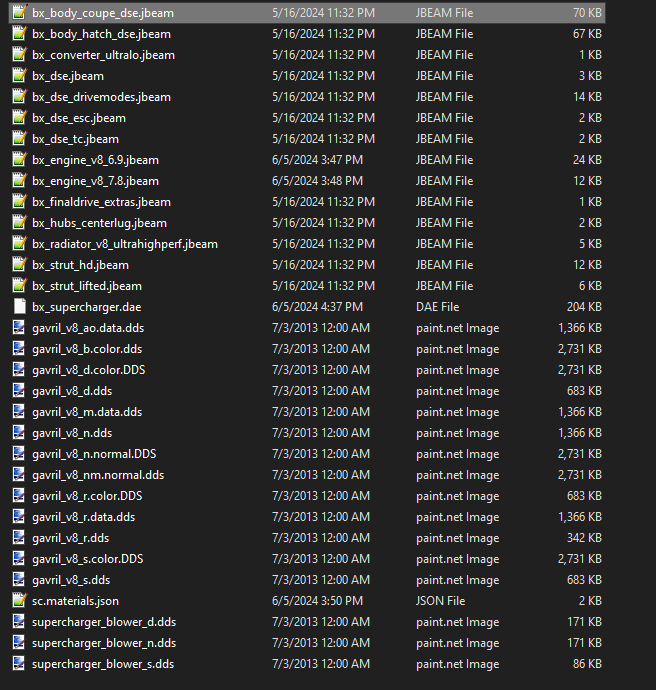This screenshot has width=656, height=690.
Task: Click the icon of bx_body_coupe_dse.jbeam
Action: pos(19,12)
